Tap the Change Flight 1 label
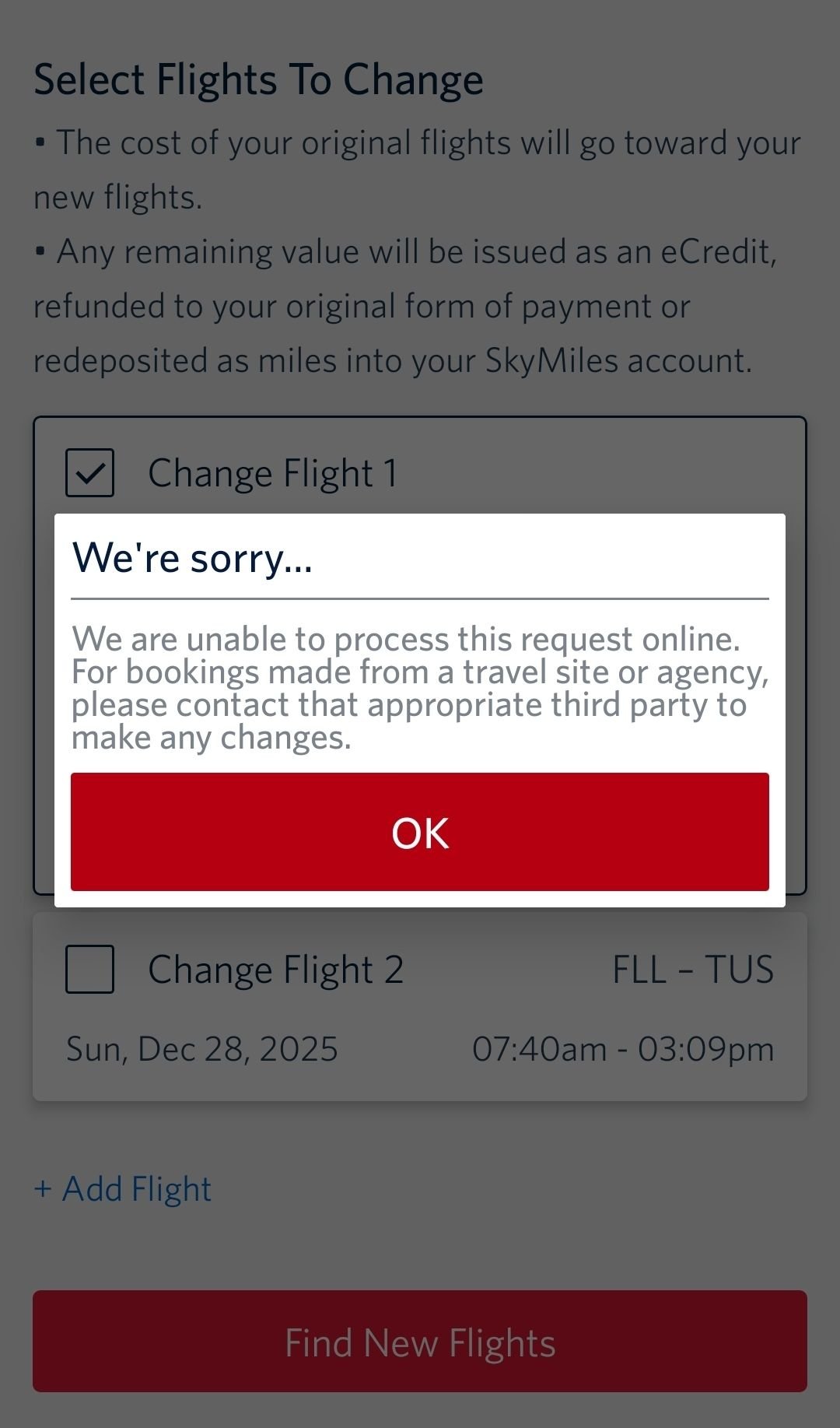 [272, 473]
